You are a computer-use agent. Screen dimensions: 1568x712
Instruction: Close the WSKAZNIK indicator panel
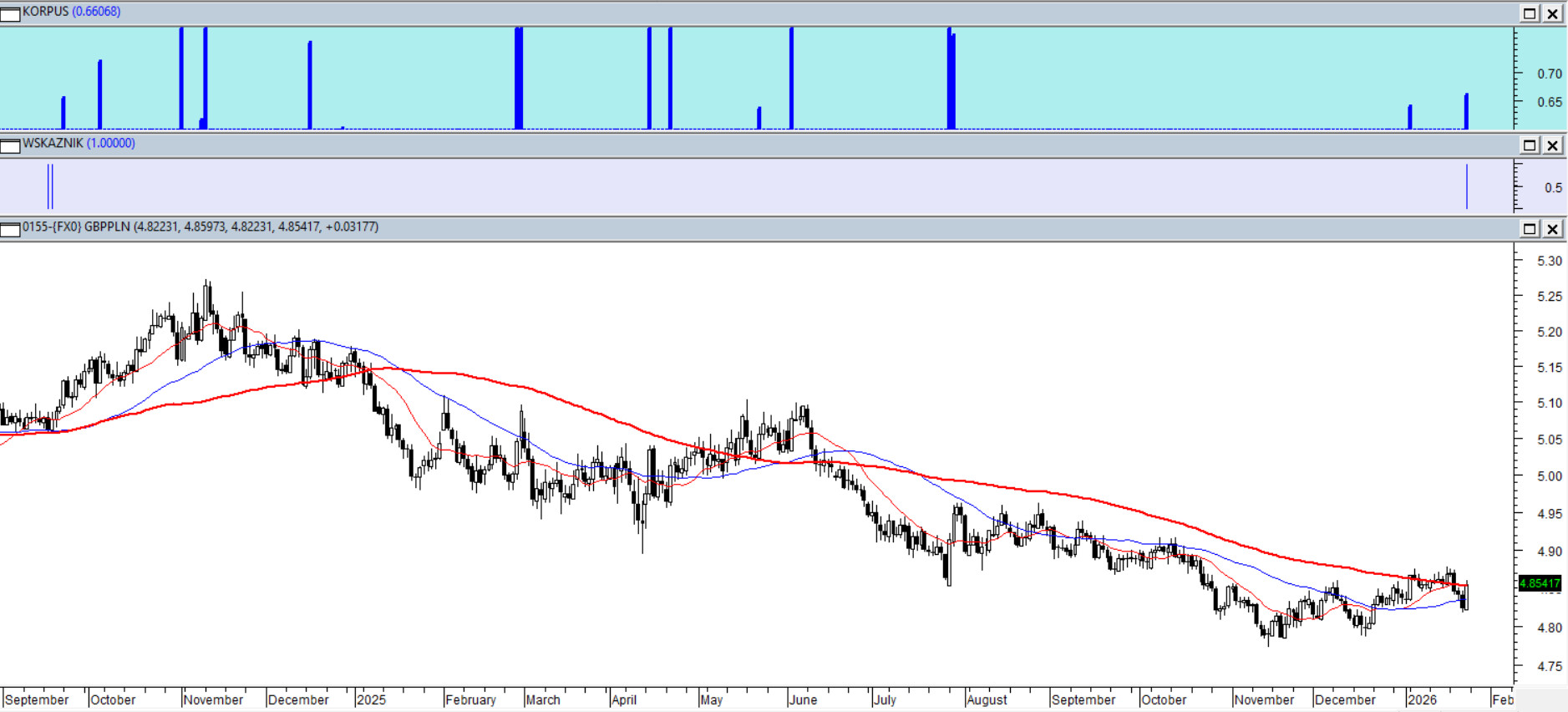point(1552,145)
